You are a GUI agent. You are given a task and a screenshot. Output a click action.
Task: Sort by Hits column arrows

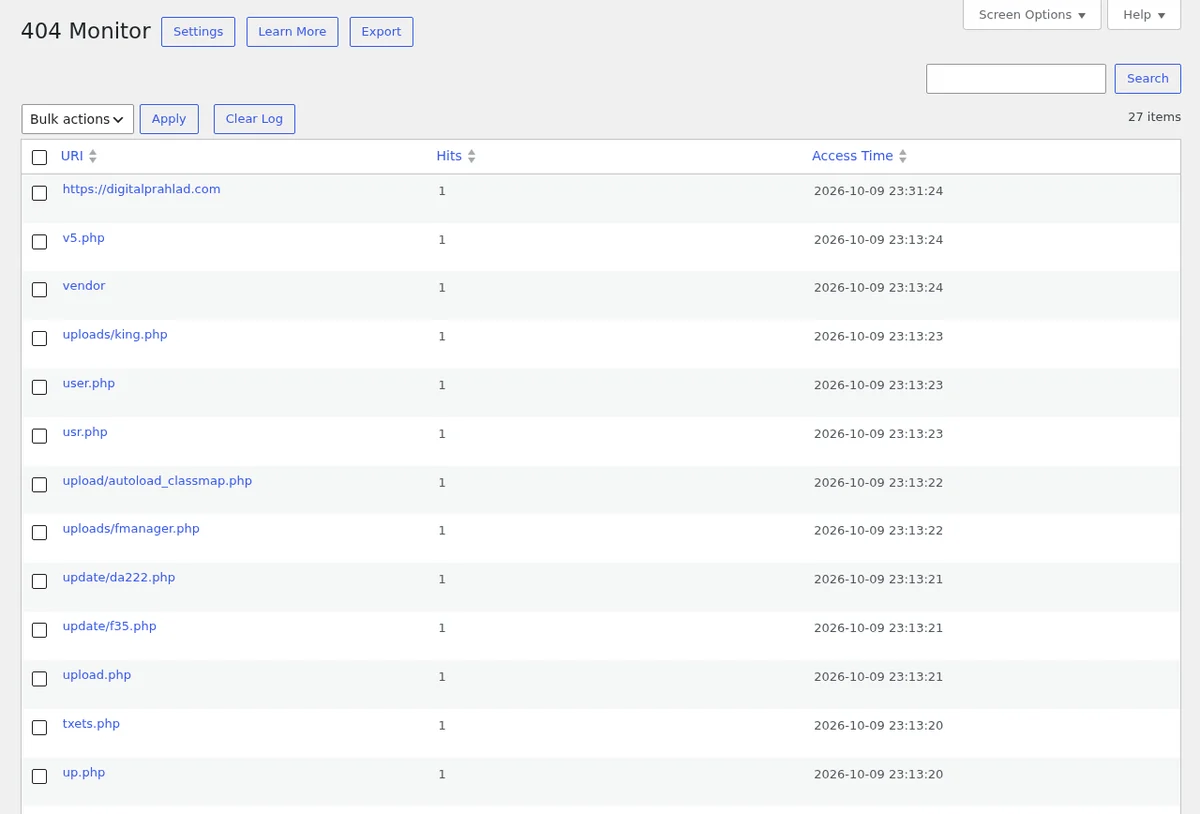click(x=472, y=156)
